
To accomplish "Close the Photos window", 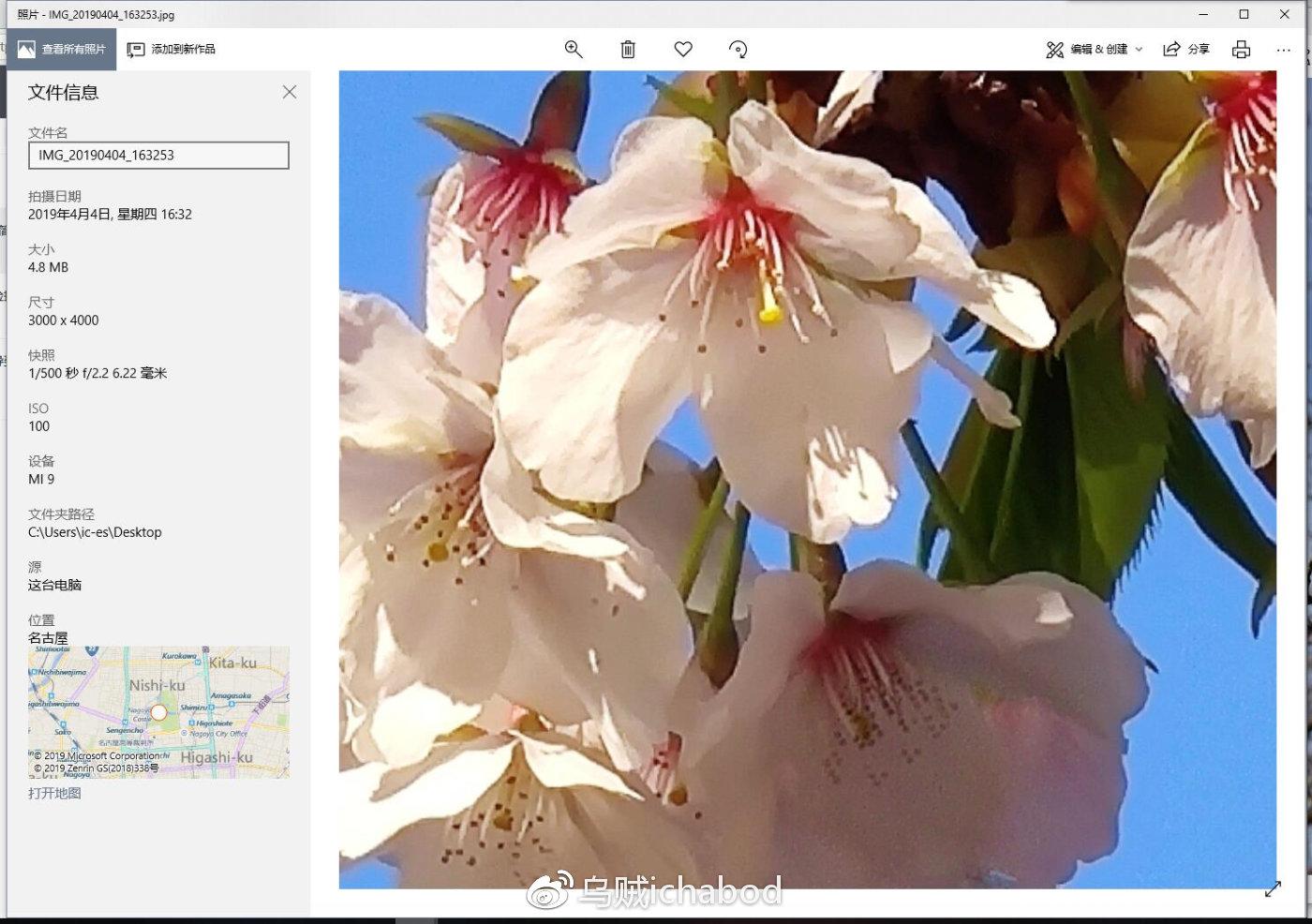I will point(1285,14).
